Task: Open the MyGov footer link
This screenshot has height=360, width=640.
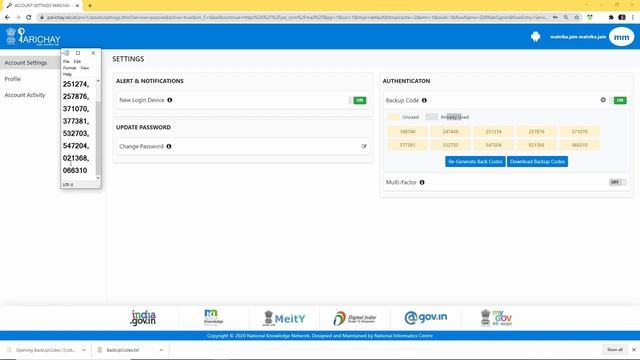Action: 496,318
